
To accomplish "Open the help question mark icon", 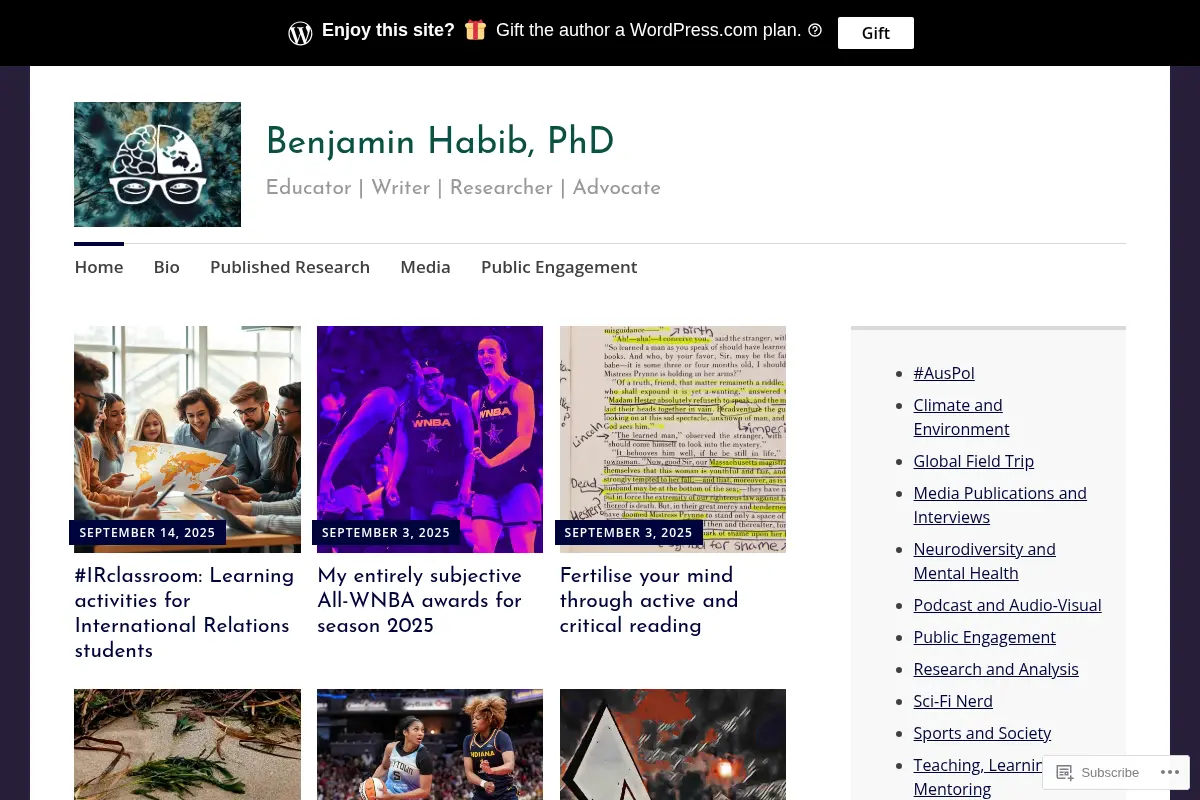I will (x=815, y=30).
